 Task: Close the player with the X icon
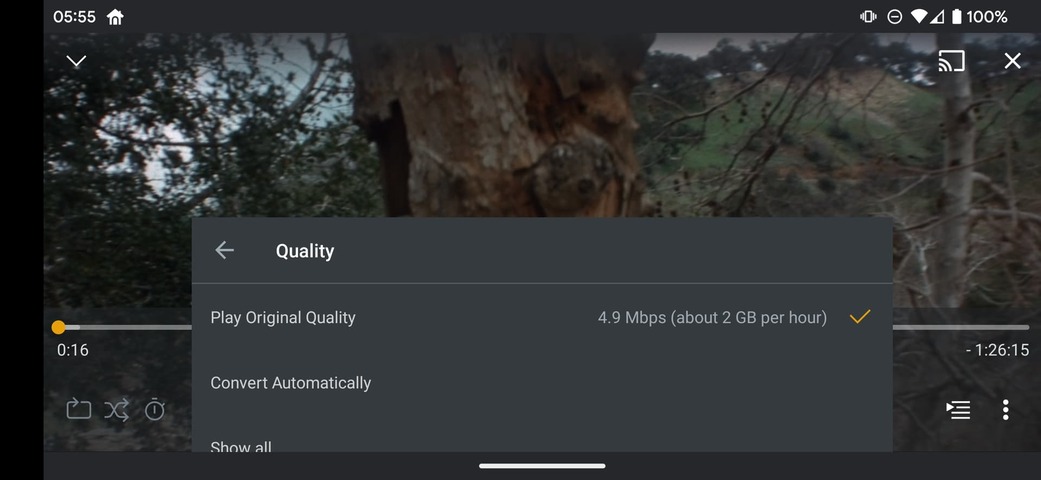pos(1012,61)
